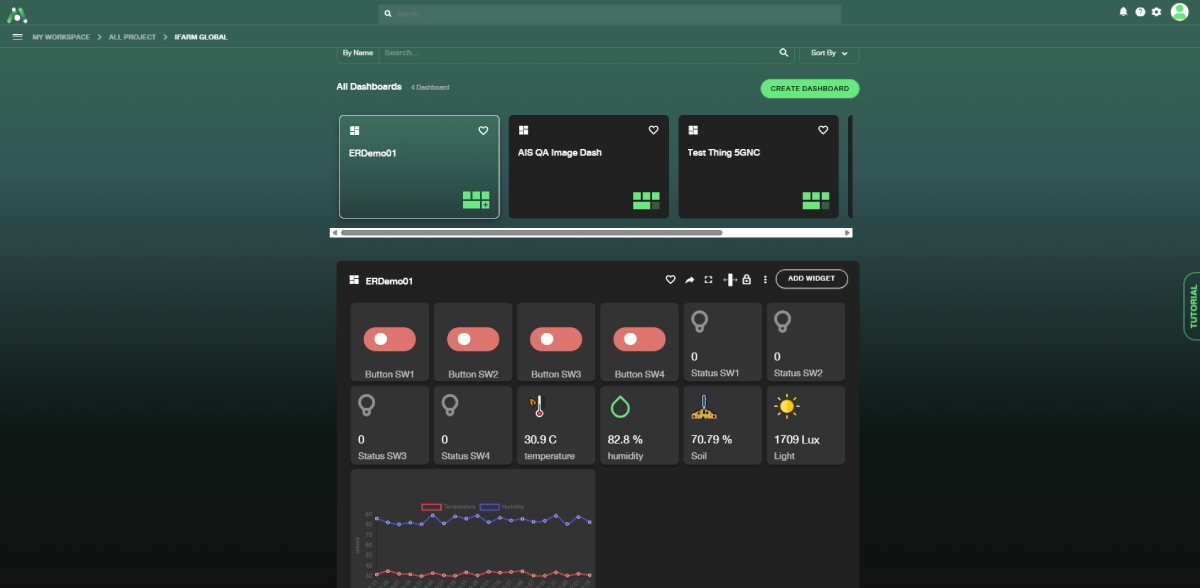Open the notifications bell
The image size is (1200, 588).
tap(1123, 12)
